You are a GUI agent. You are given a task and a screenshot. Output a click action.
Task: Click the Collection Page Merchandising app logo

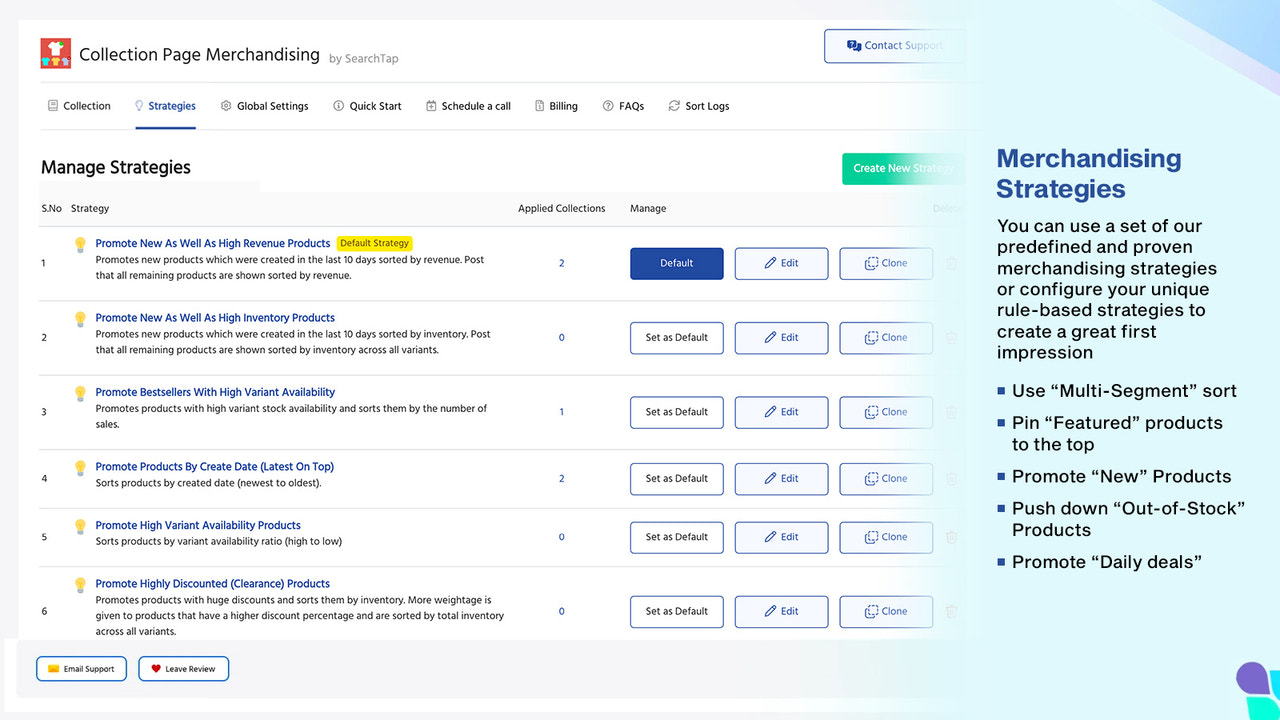(x=56, y=53)
